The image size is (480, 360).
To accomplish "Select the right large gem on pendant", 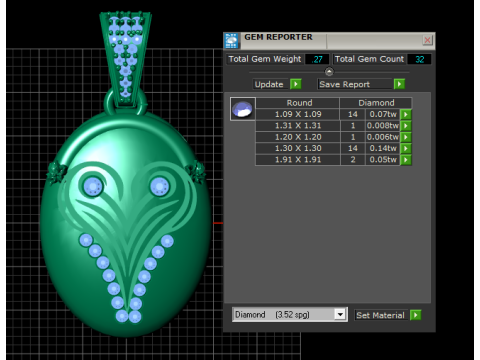I will tap(160, 187).
